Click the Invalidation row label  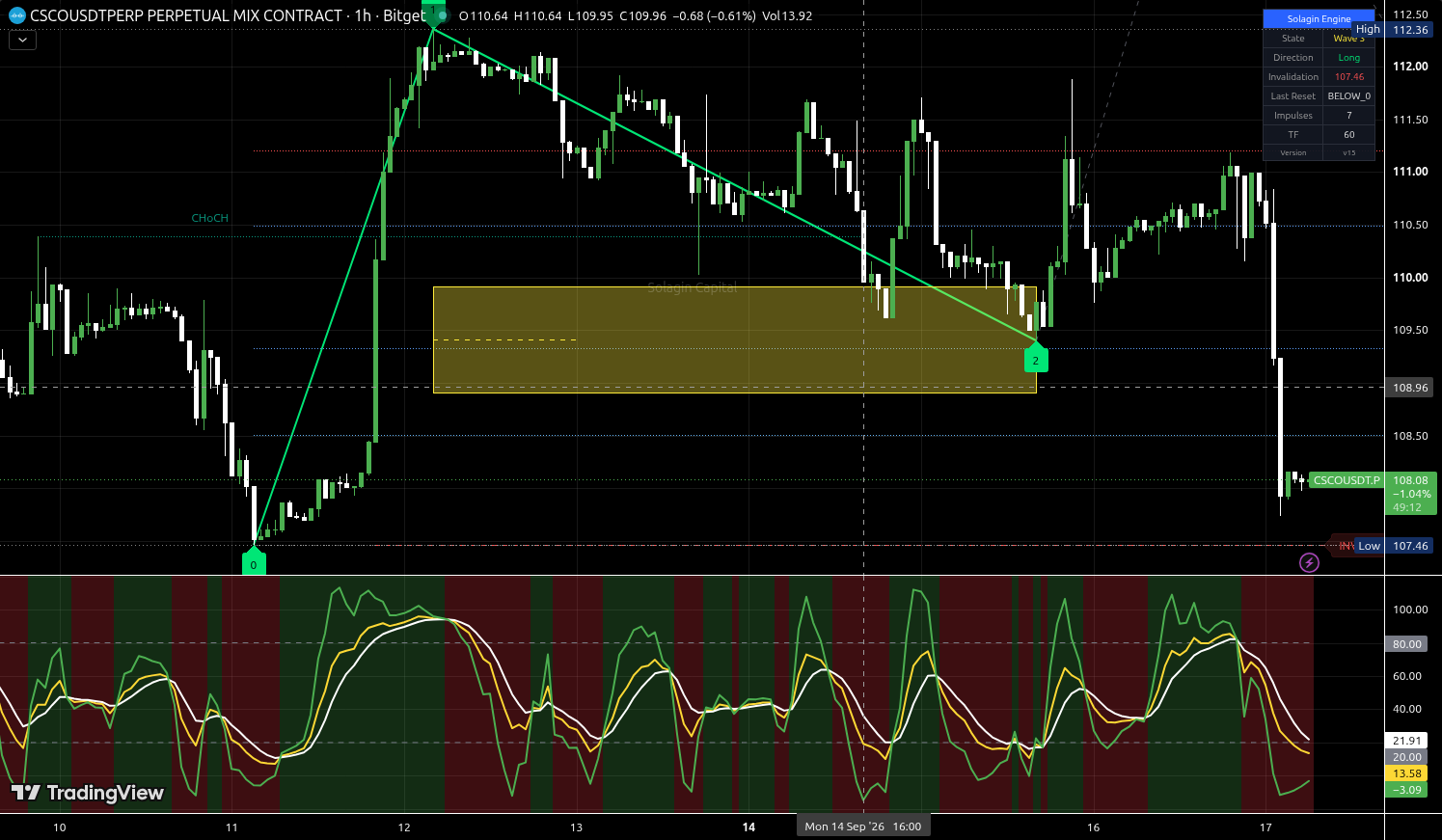click(1293, 77)
